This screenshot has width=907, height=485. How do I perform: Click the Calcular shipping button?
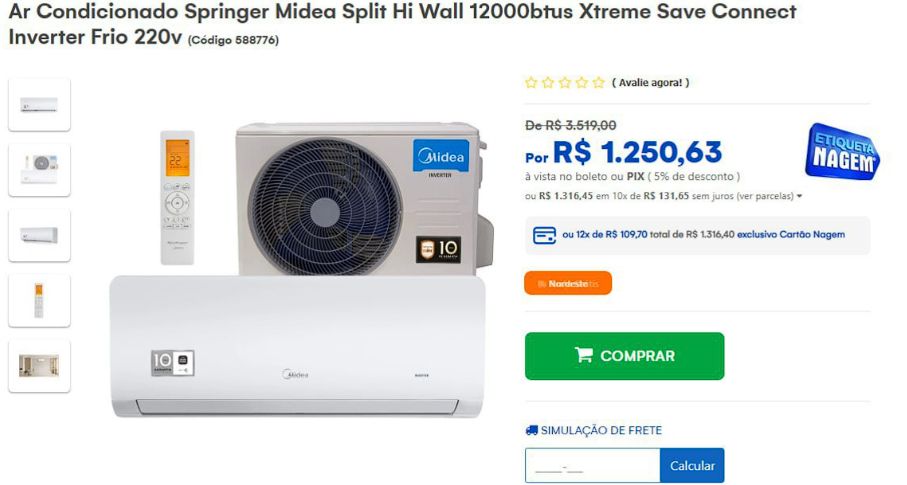692,465
